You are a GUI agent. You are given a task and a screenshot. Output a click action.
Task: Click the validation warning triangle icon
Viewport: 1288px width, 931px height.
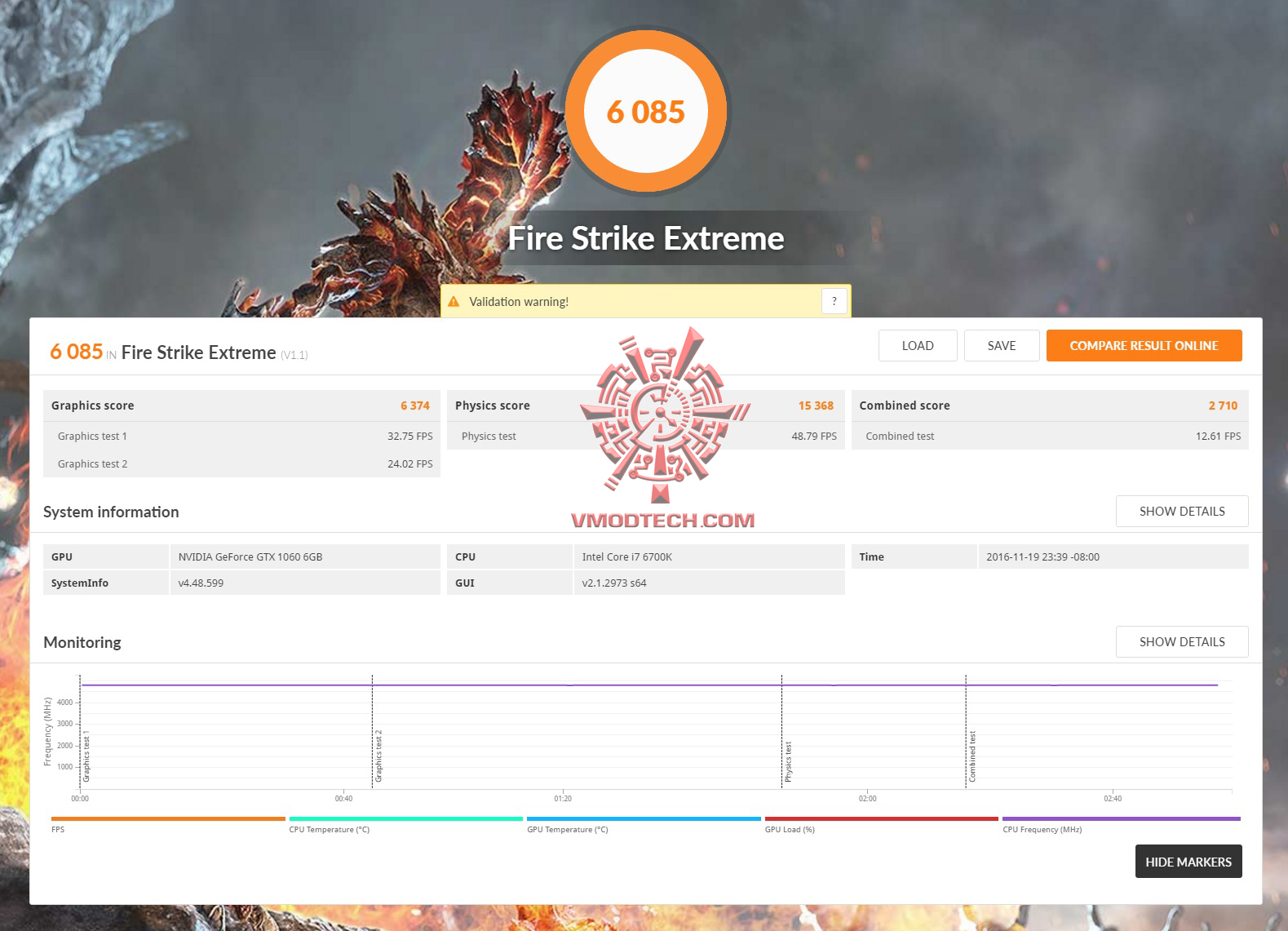(454, 301)
